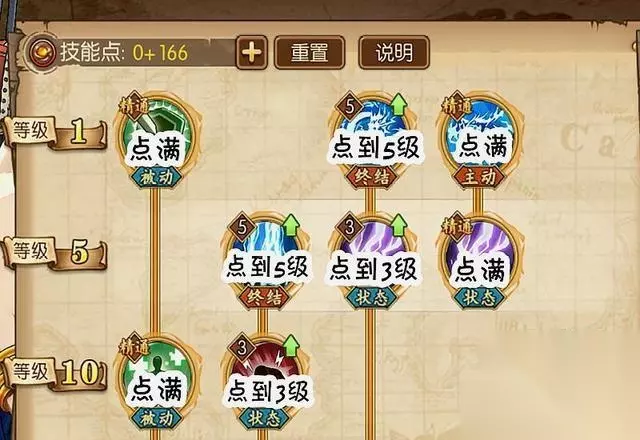Select the red 状态 skill at level 10
The width and height of the screenshot is (640, 440).
[x=264, y=380]
